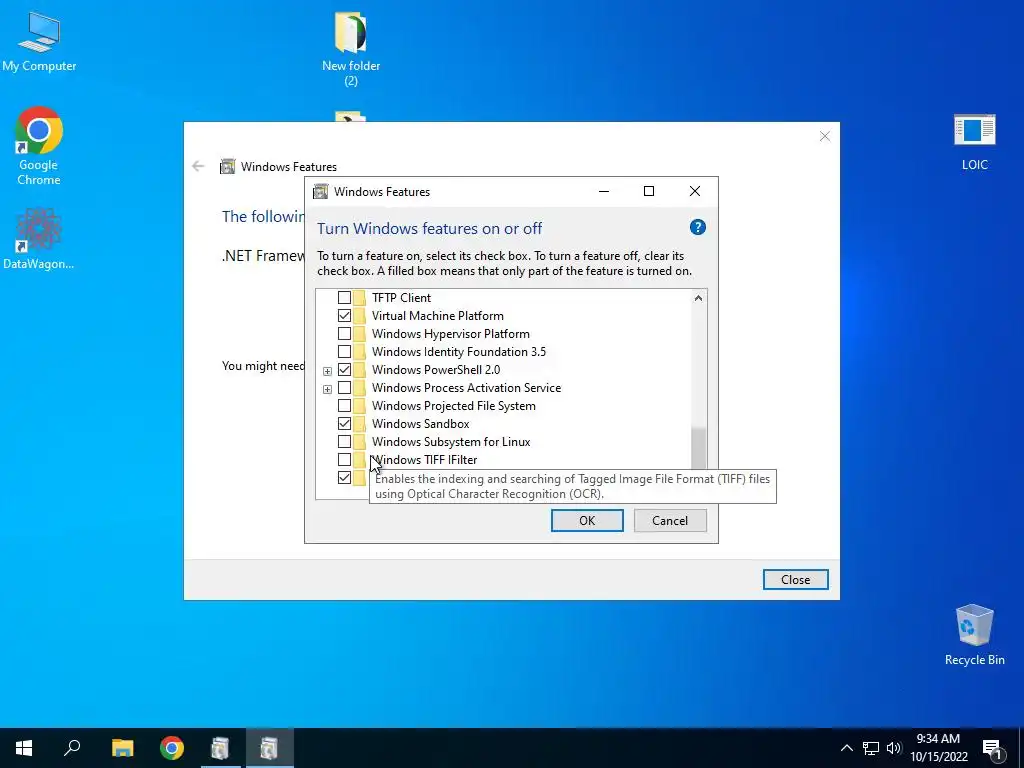Cancel the Windows Features dialog

point(670,520)
